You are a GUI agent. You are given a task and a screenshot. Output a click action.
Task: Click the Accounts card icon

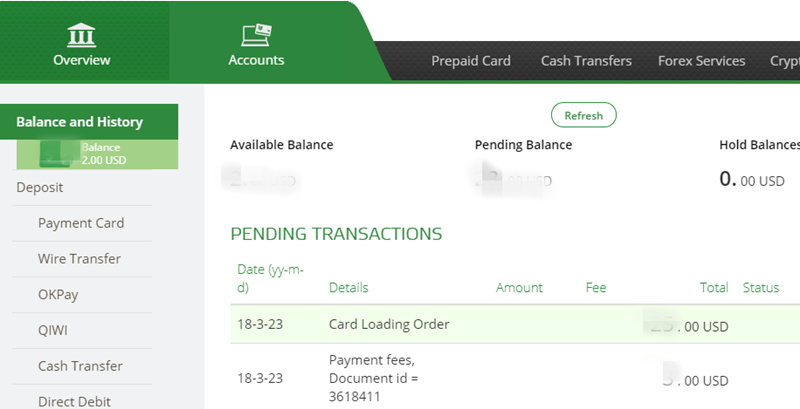click(x=256, y=34)
